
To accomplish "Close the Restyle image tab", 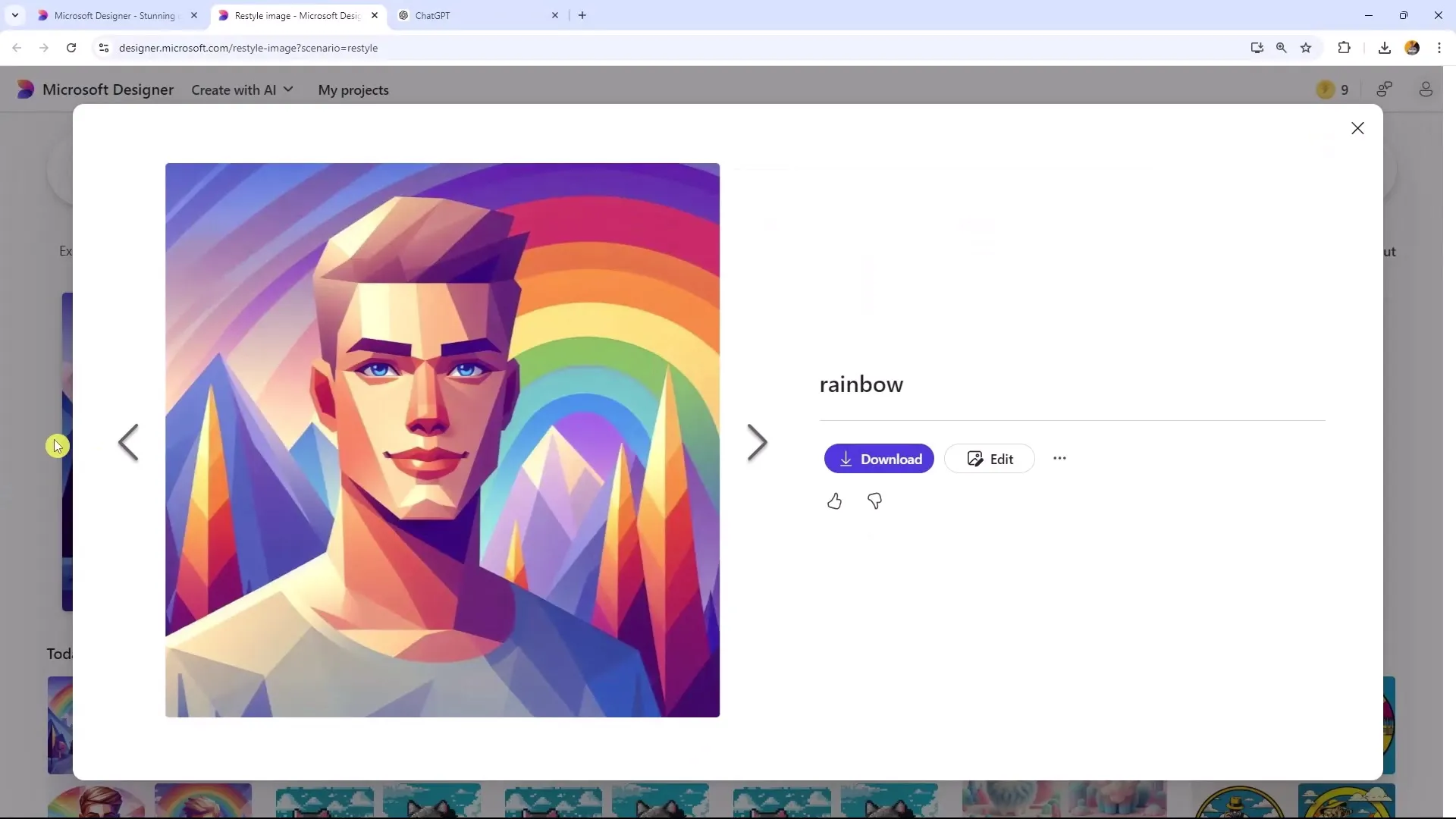I will tap(375, 15).
